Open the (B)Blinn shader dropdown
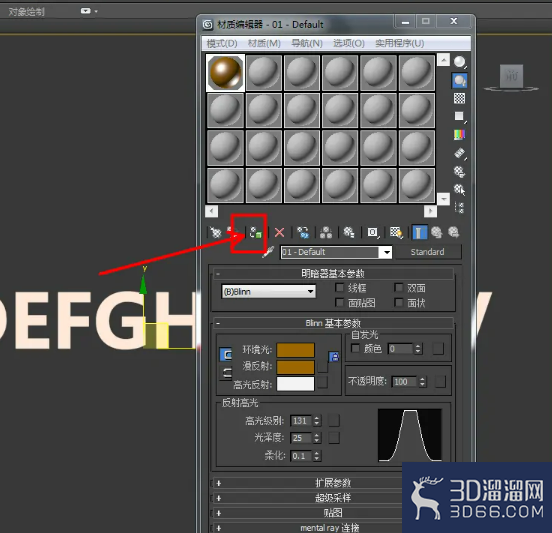Viewport: 552px width, 533px height. [x=269, y=291]
